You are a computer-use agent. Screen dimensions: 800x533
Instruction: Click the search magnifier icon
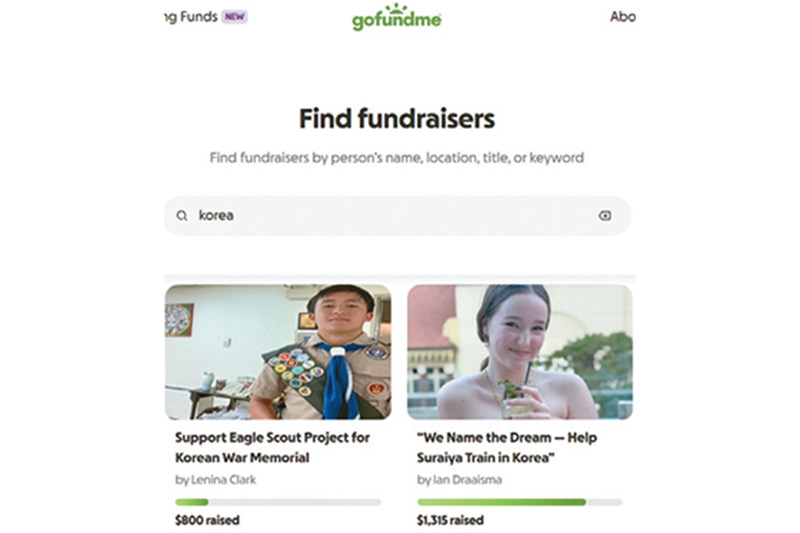(182, 216)
